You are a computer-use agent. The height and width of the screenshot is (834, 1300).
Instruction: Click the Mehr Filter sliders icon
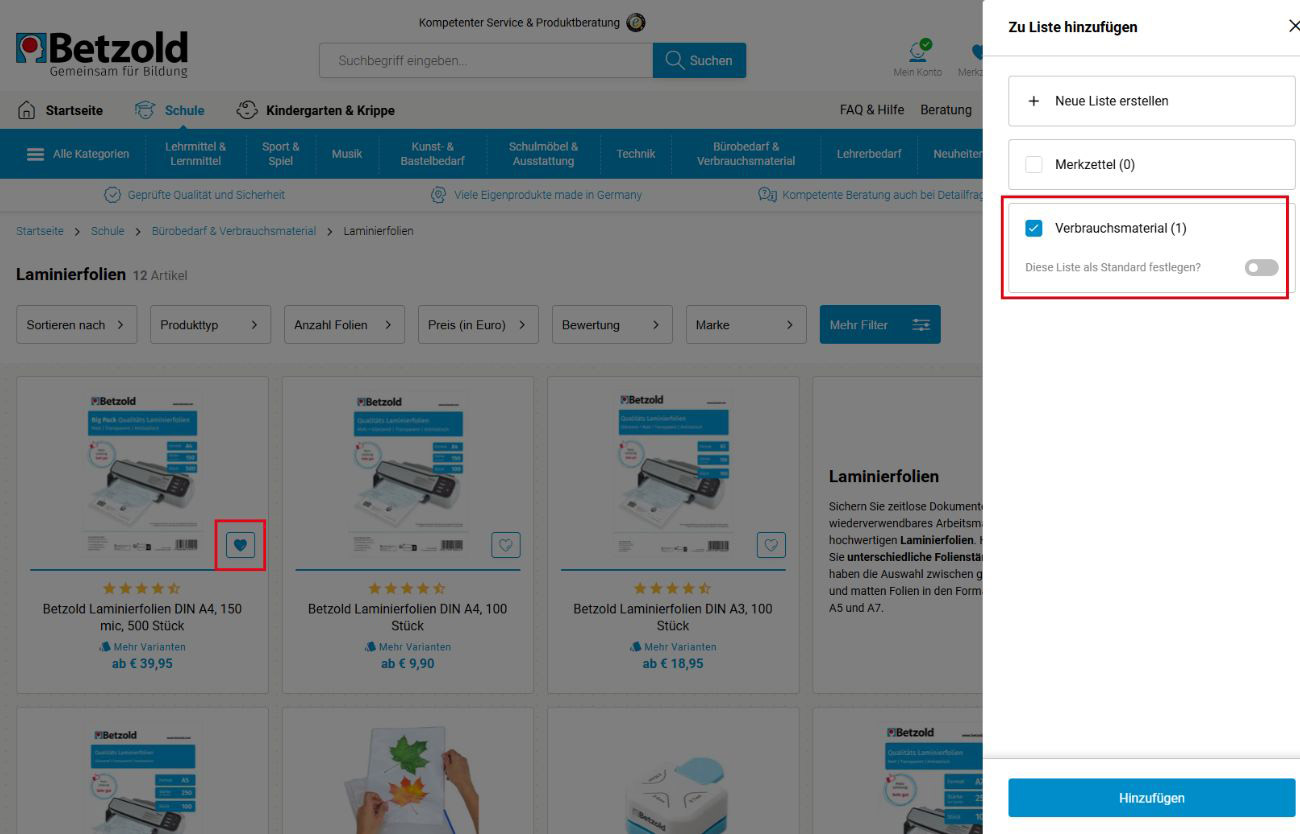[x=921, y=325]
